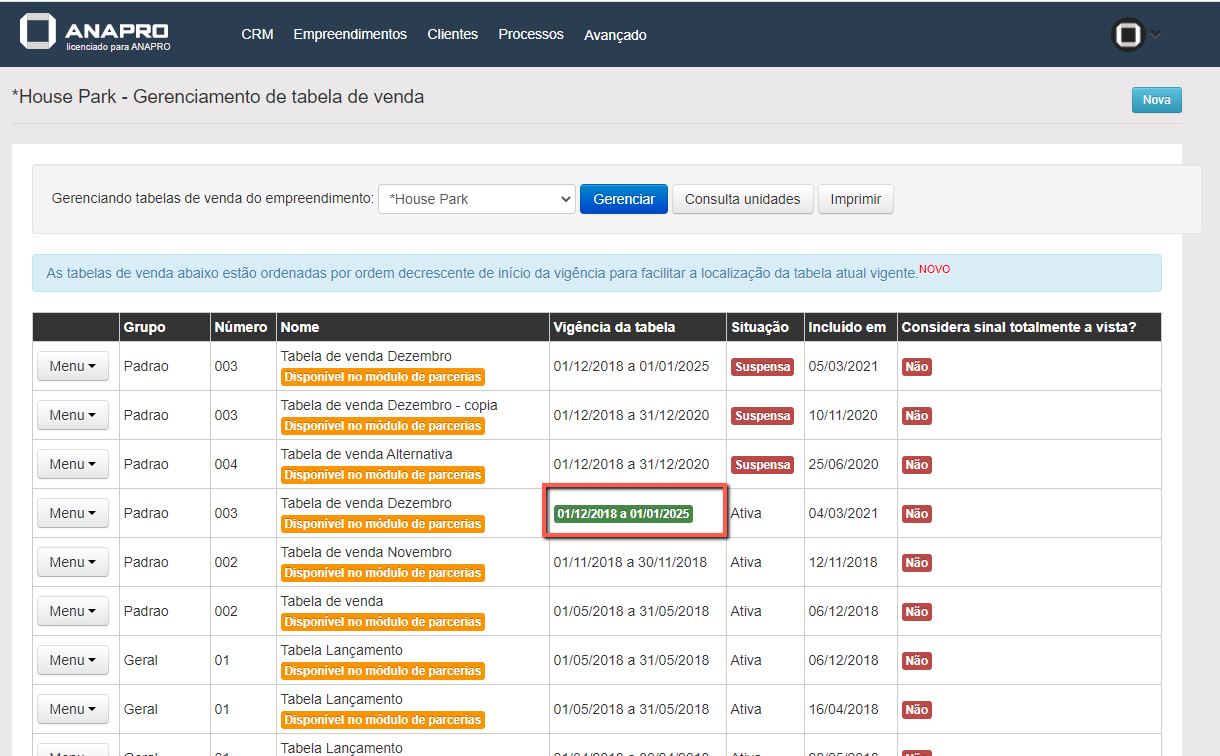Open the user profile avatar menu
Screen dimensions: 1220x756
click(x=1128, y=35)
